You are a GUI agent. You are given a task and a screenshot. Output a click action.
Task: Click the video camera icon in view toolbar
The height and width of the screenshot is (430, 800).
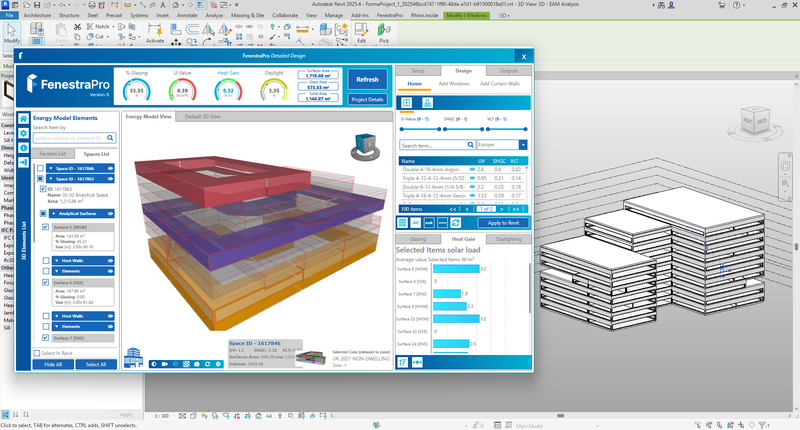pyautogui.click(x=165, y=364)
